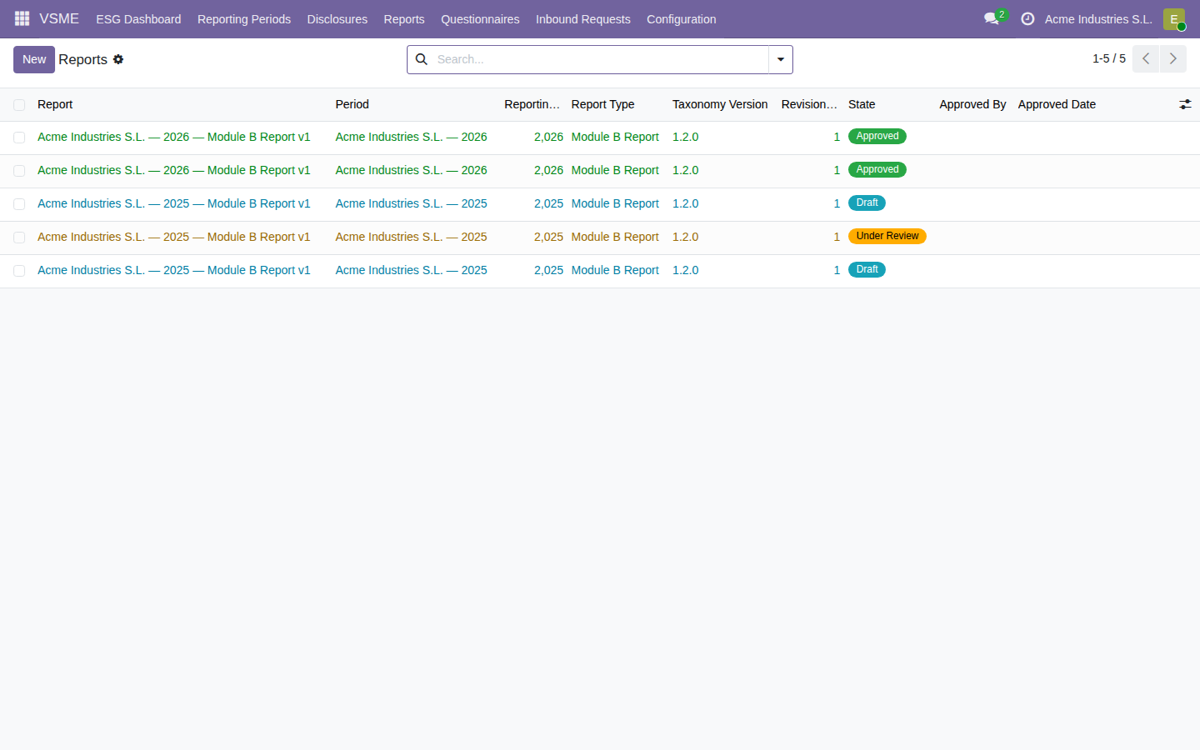The height and width of the screenshot is (750, 1200).
Task: Open the Configuration menu
Action: (681, 19)
